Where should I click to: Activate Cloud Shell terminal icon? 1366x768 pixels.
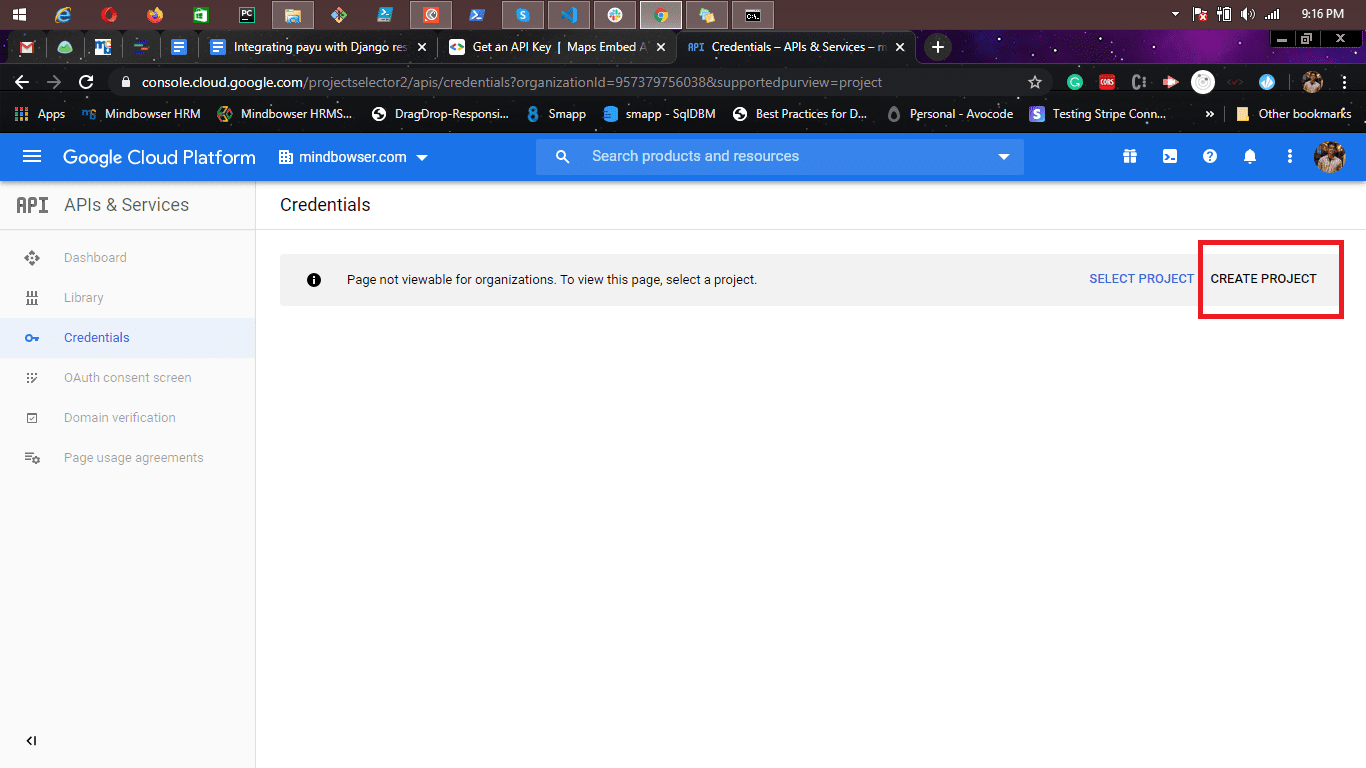(x=1169, y=157)
